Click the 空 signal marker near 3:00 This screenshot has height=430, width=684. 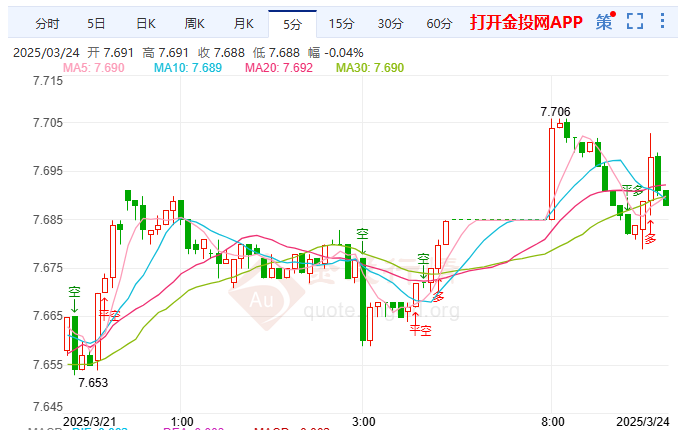click(363, 234)
